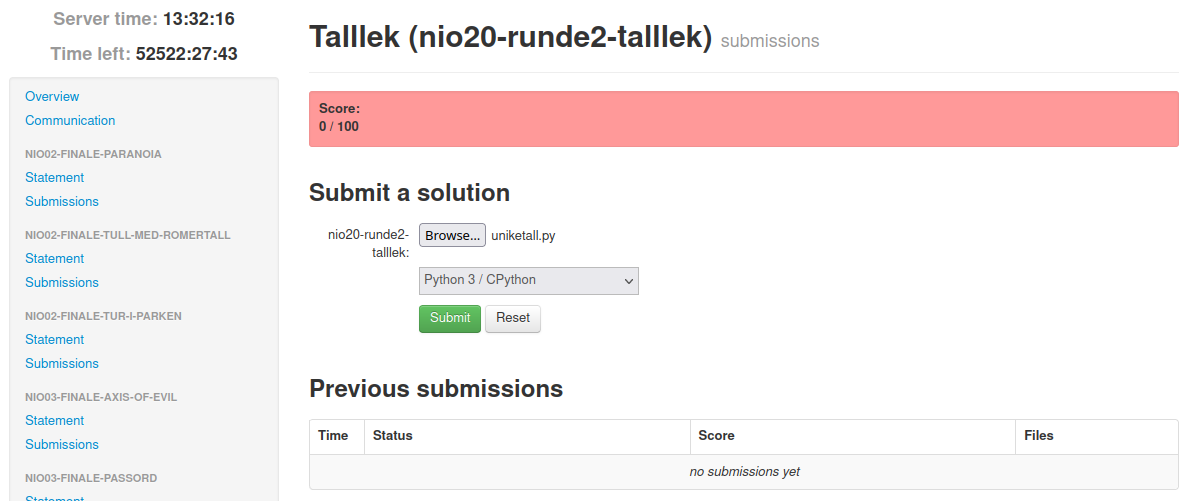
Task: Click the Time column header
Action: pos(333,436)
